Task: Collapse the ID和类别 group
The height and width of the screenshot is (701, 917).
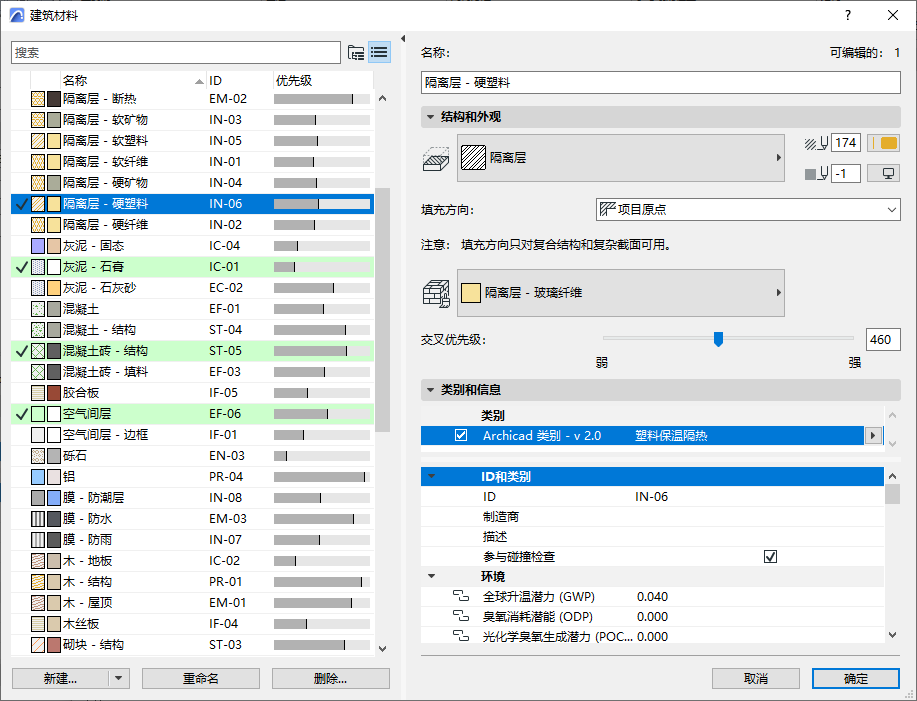Action: point(432,476)
